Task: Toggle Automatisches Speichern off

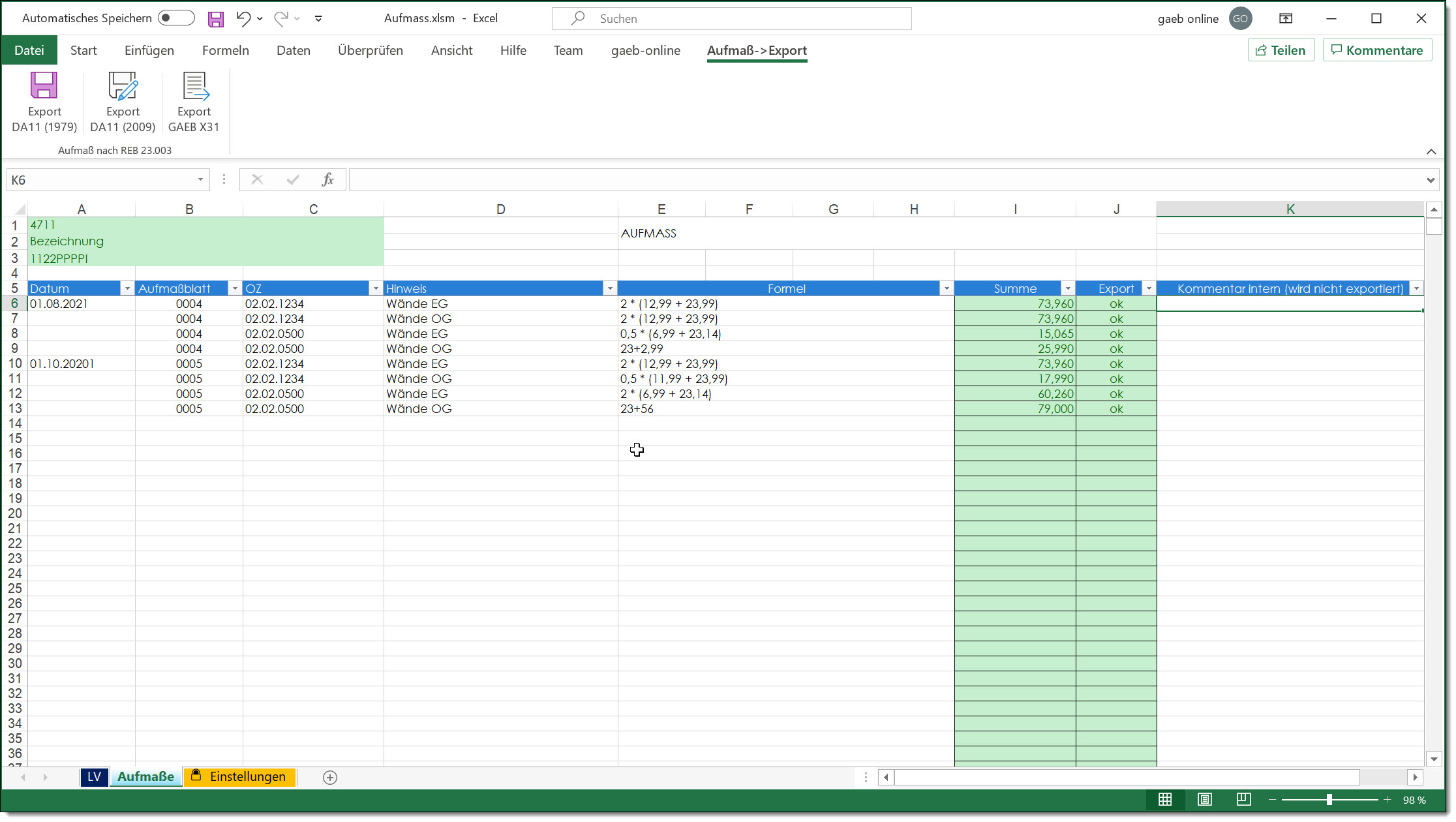Action: [175, 18]
